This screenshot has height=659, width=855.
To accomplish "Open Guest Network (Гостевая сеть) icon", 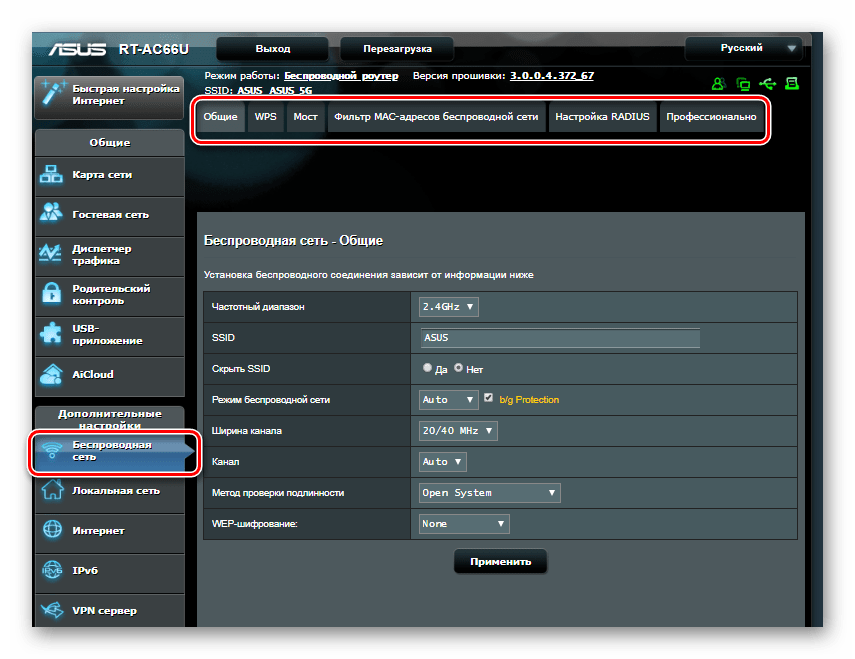I will 51,214.
